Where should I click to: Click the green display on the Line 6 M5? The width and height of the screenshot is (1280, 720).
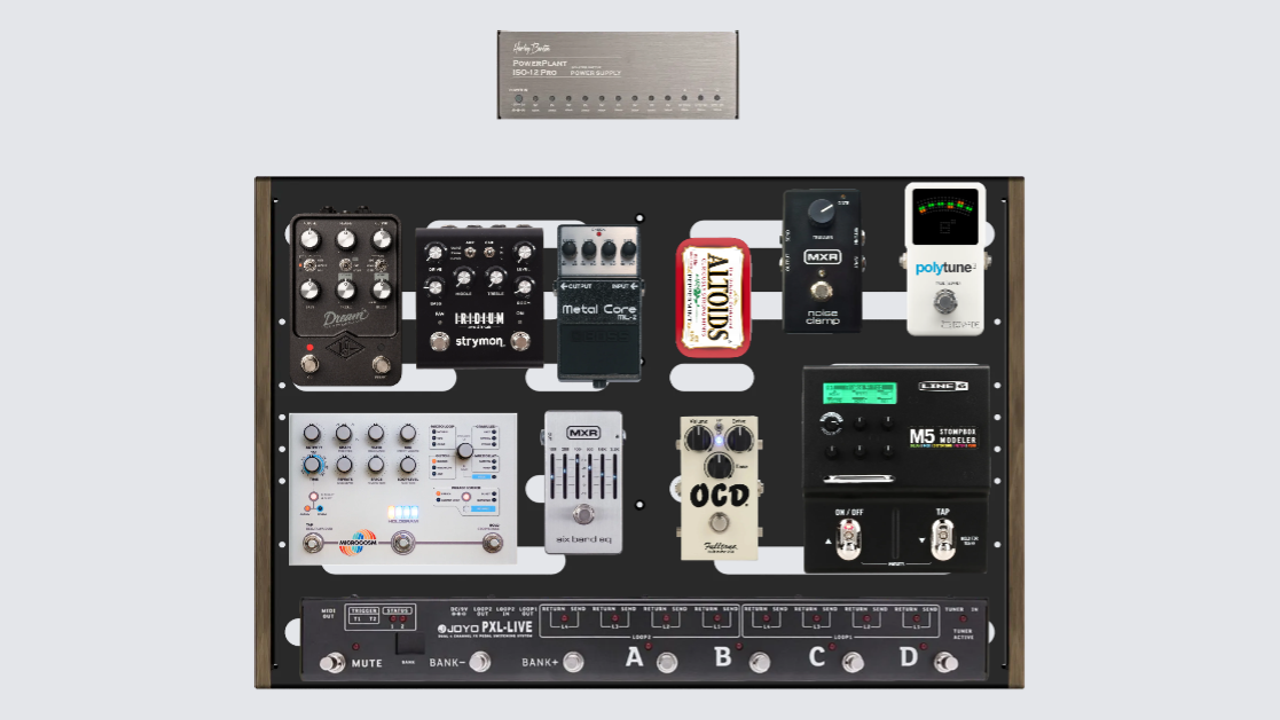[859, 393]
